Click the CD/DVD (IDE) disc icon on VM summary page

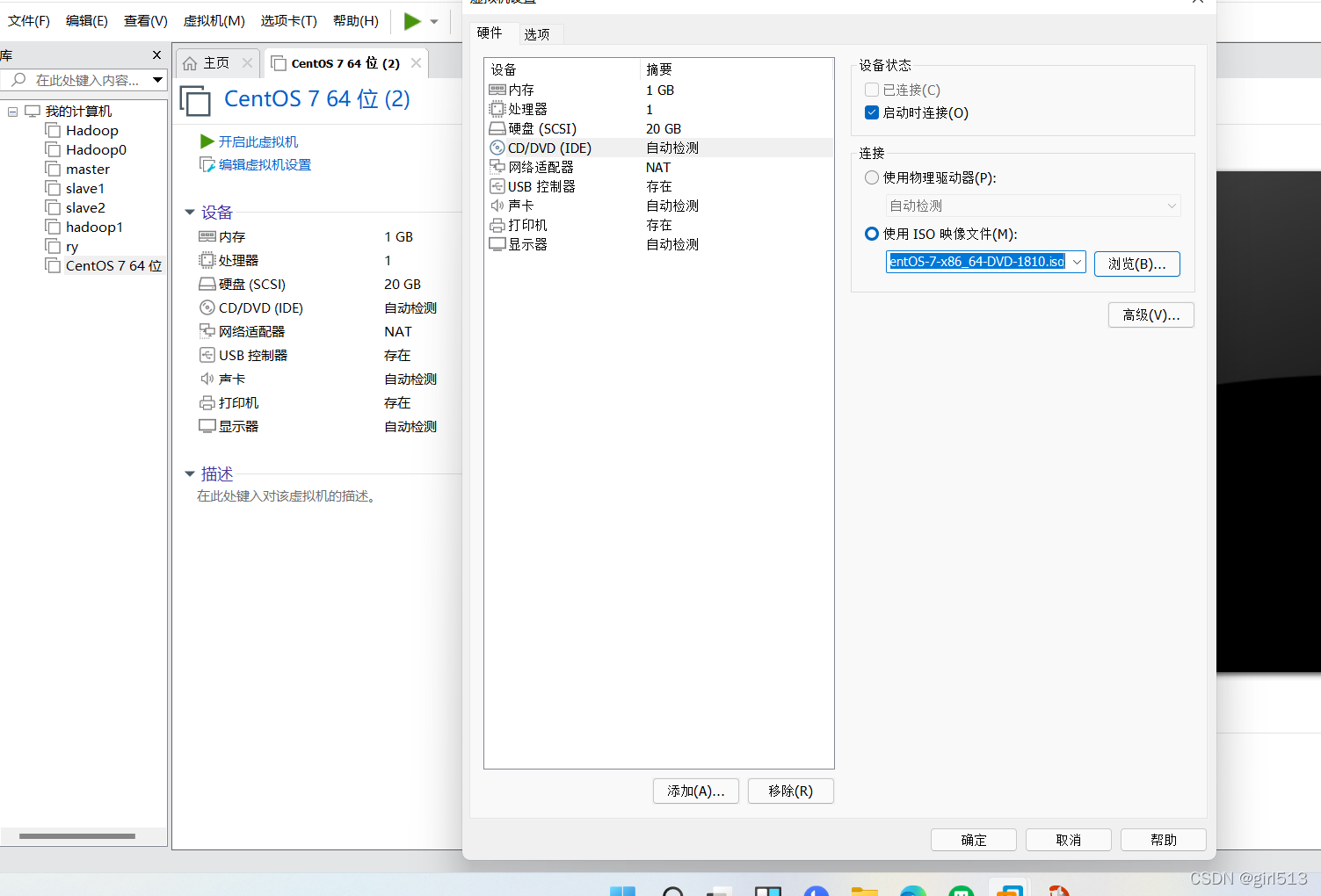coord(207,307)
